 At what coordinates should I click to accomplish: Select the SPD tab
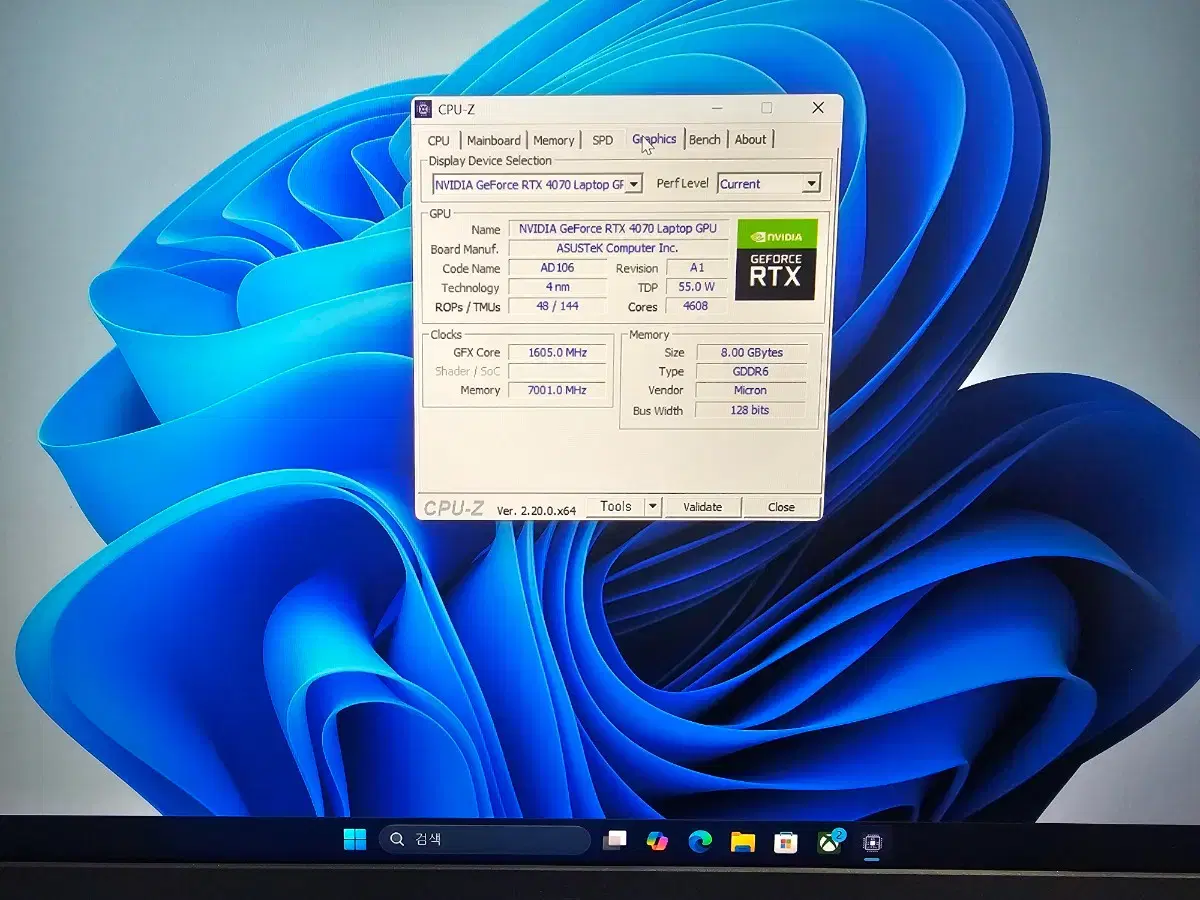click(602, 140)
